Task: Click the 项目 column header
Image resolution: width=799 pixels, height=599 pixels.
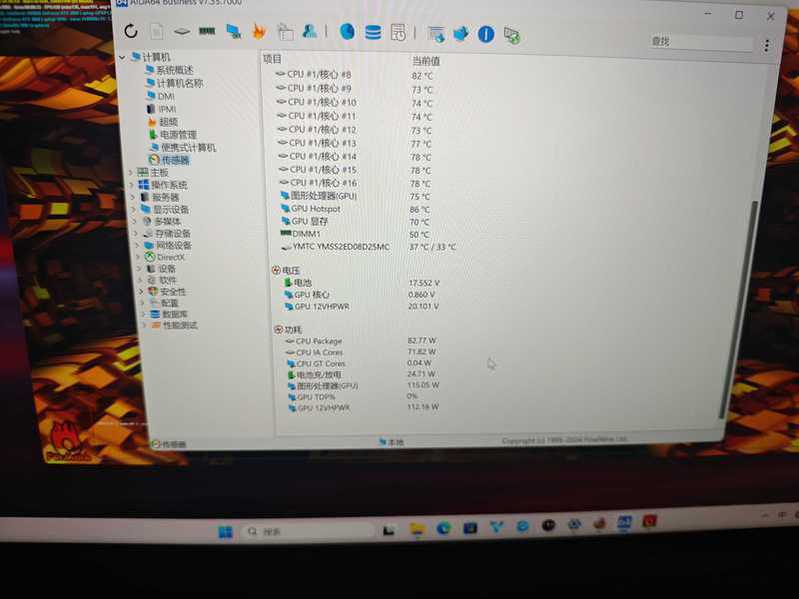Action: (273, 59)
